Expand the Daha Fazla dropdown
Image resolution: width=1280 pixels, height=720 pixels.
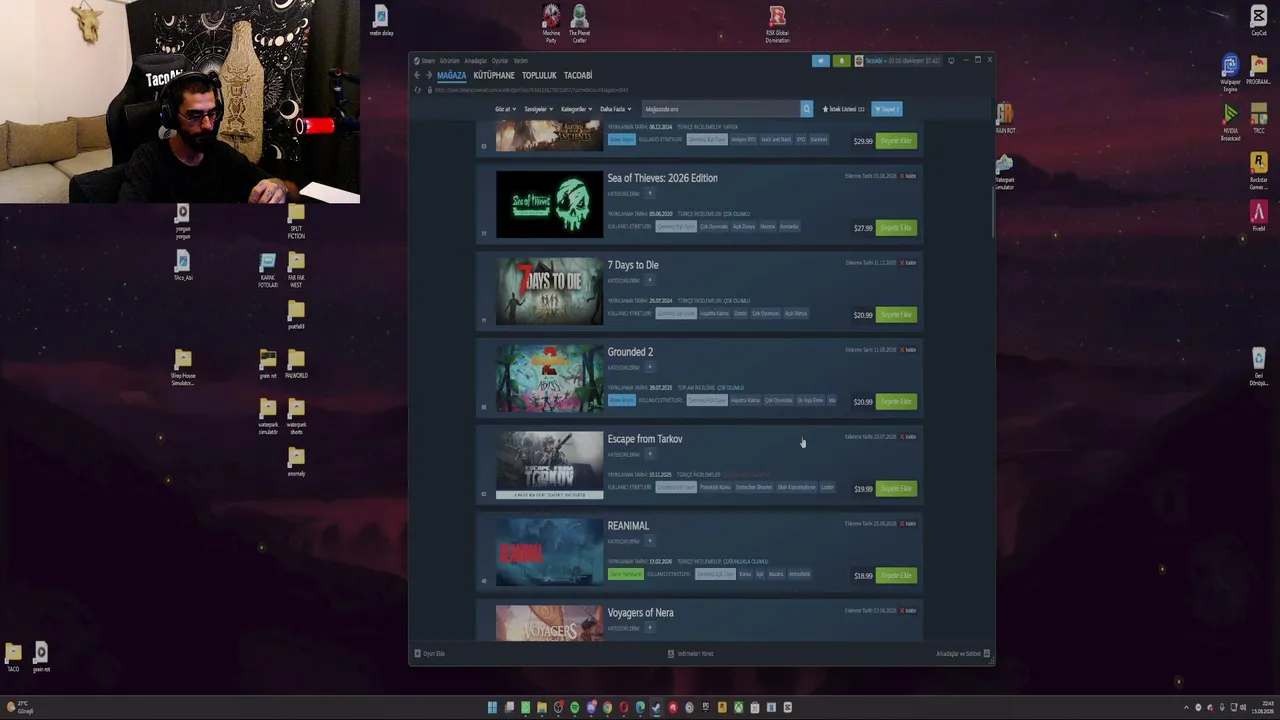pyautogui.click(x=614, y=109)
